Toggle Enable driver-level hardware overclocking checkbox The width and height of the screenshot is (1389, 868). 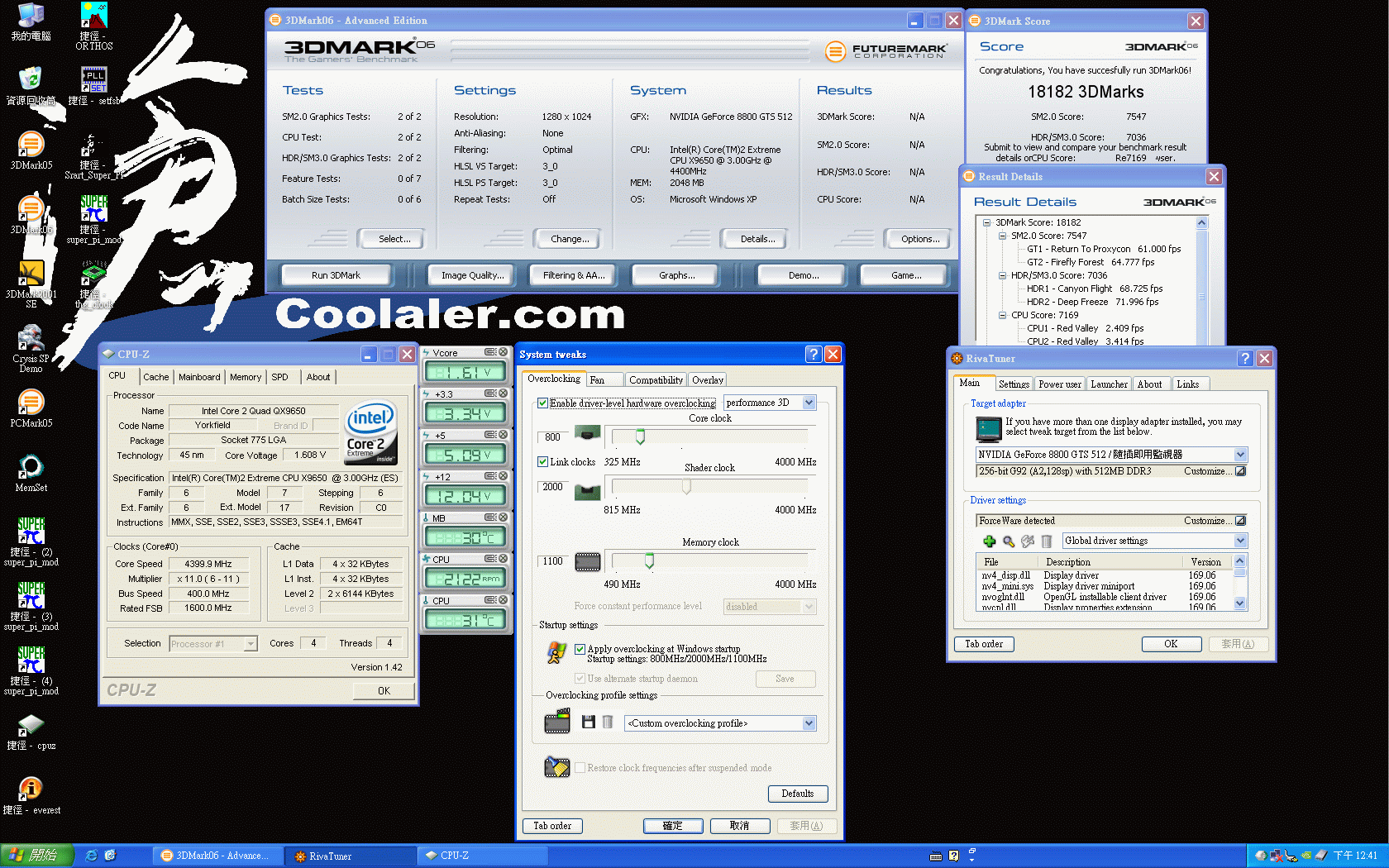(542, 403)
